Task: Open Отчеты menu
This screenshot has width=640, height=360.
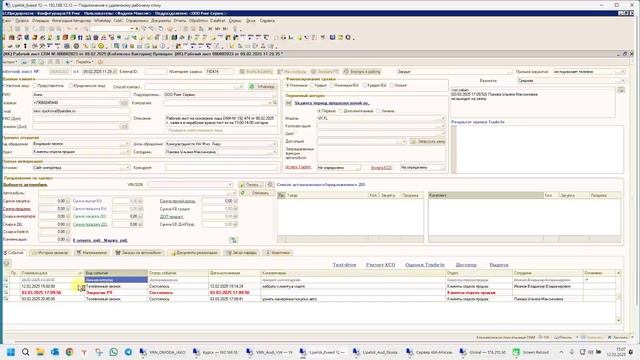Action: pyautogui.click(x=180, y=20)
